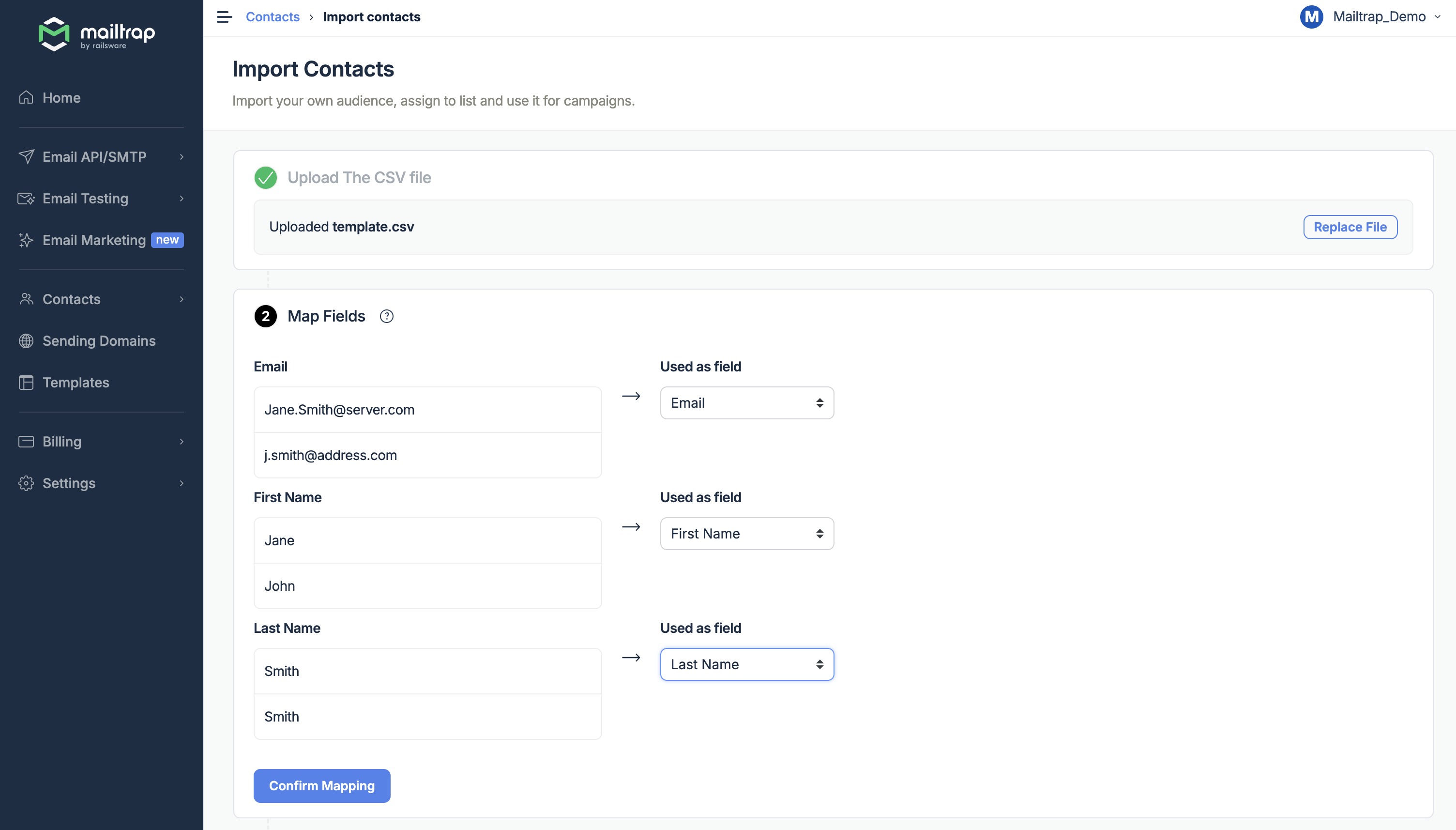The height and width of the screenshot is (830, 1456).
Task: Click the Mailtrap_Demo account avatar
Action: (x=1311, y=16)
